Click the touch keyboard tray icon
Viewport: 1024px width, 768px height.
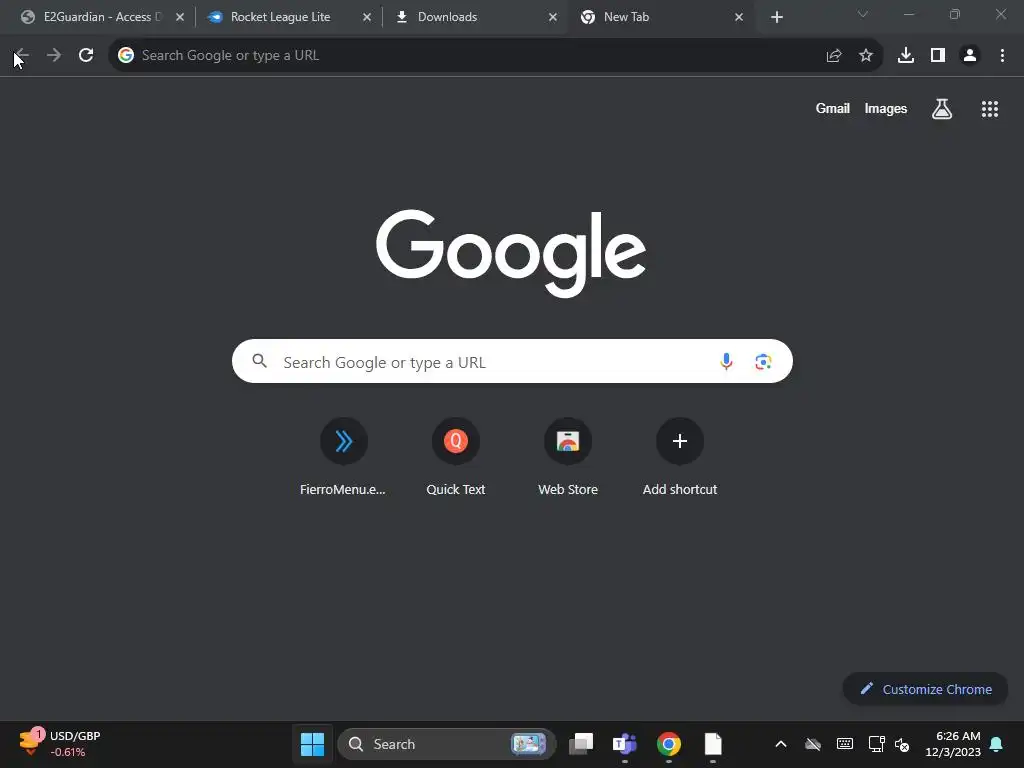pos(844,744)
